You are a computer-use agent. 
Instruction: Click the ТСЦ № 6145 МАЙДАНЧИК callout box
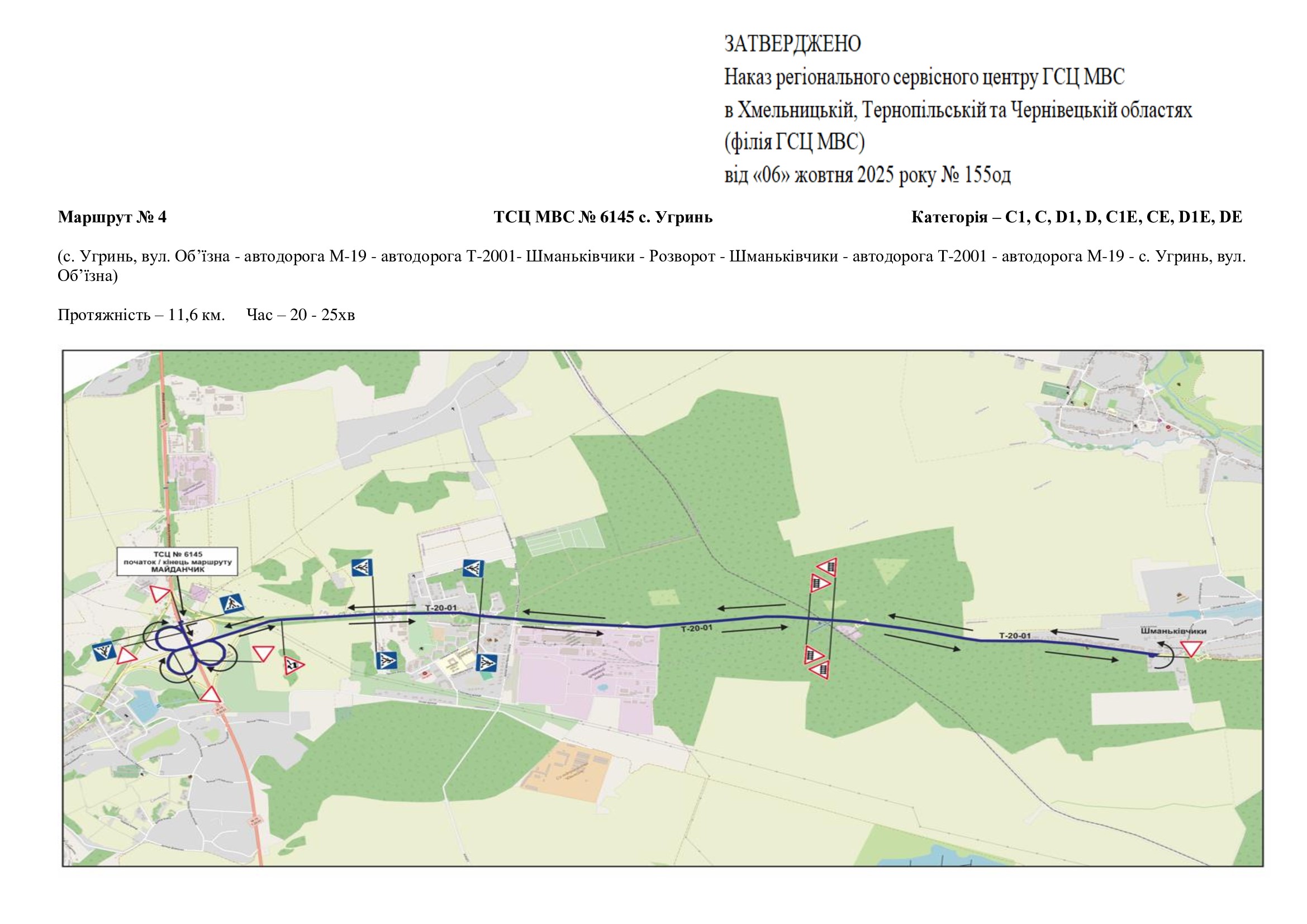[178, 561]
